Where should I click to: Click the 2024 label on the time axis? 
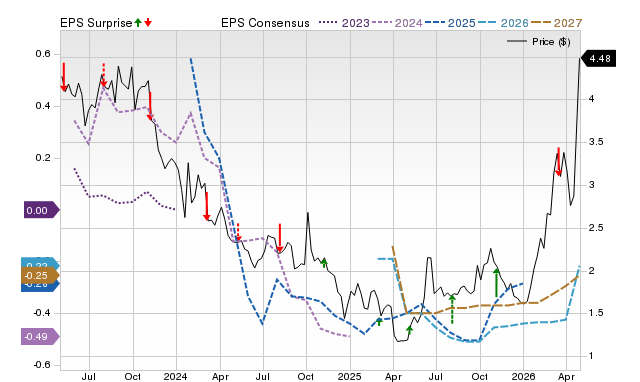(176, 376)
